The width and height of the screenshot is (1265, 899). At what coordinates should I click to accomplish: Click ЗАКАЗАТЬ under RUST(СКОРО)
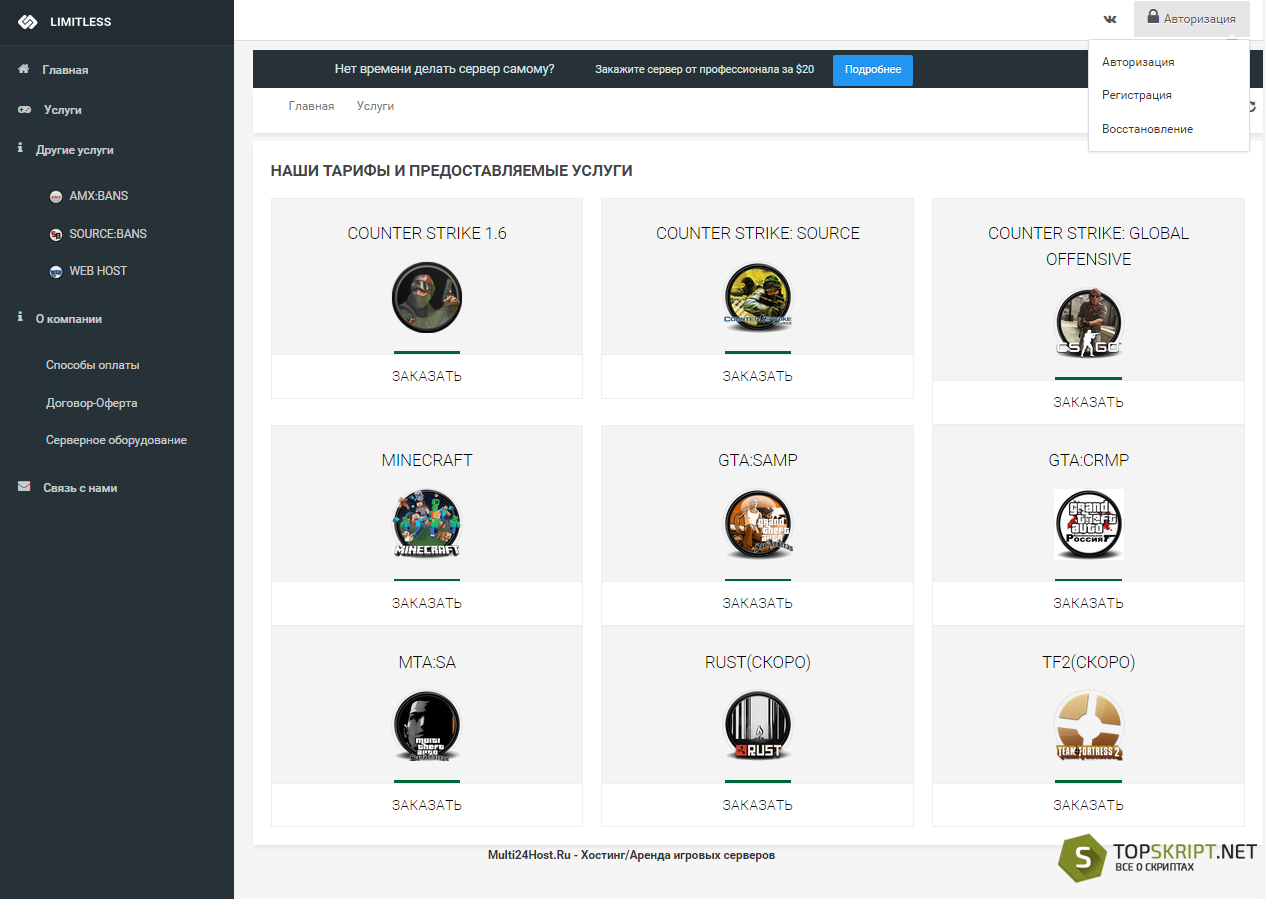coord(757,805)
